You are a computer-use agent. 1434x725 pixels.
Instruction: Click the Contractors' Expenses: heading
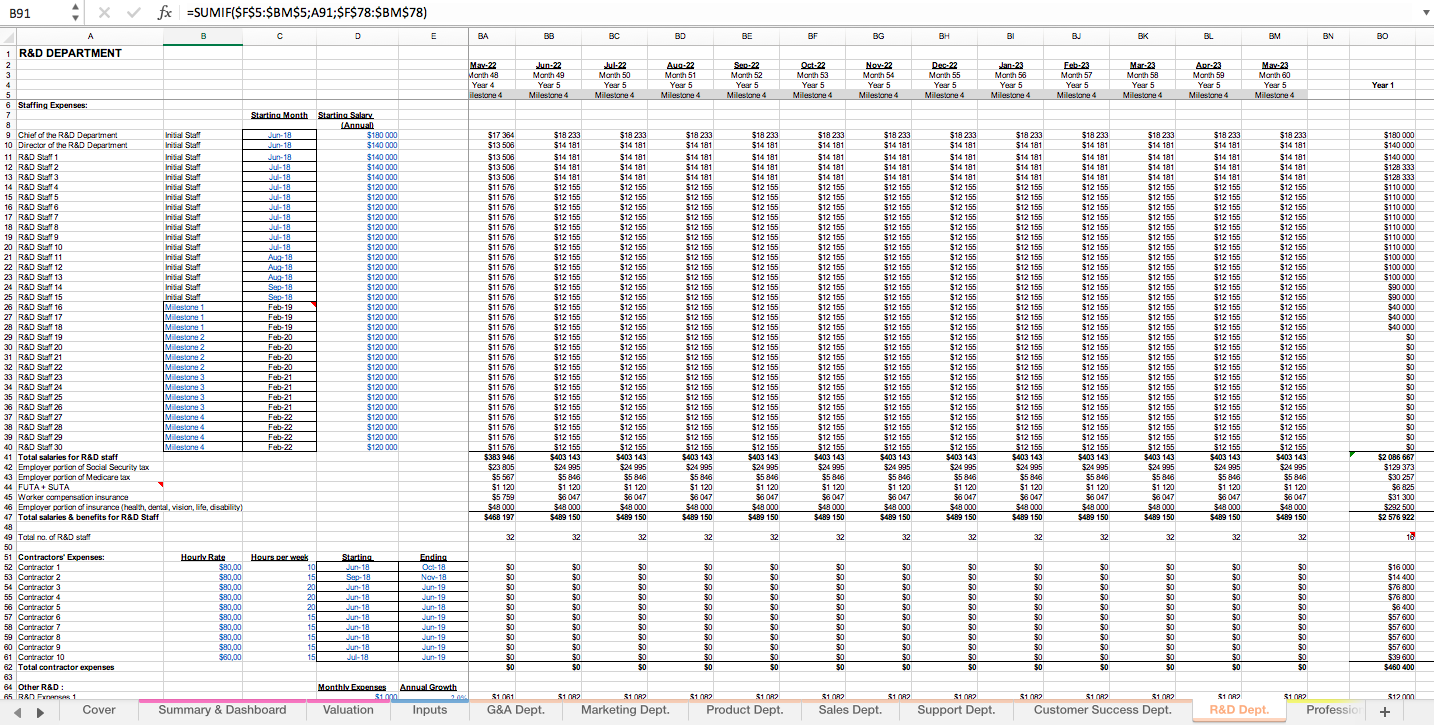[61, 557]
